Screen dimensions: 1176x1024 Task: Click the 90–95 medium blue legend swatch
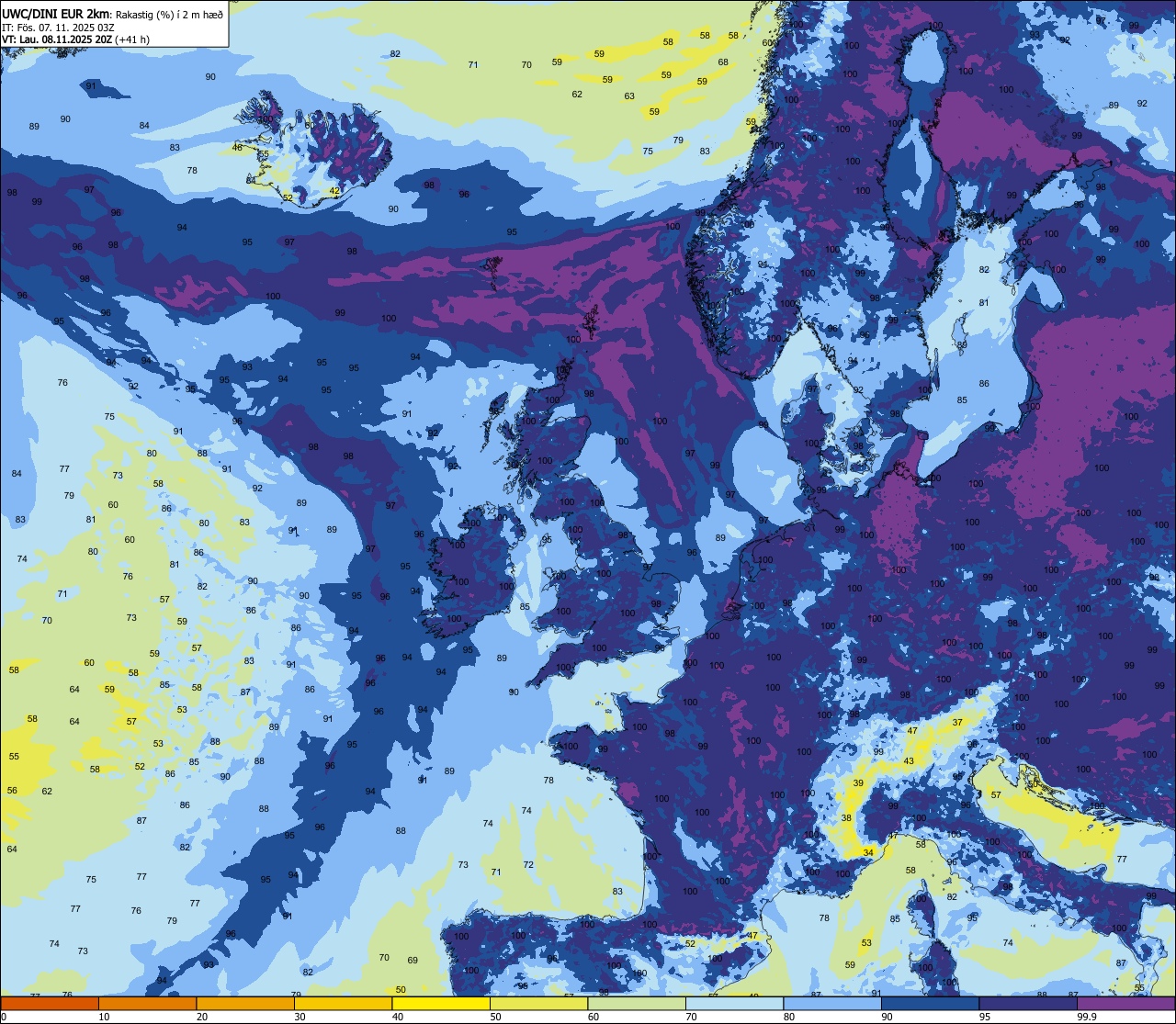[930, 1004]
